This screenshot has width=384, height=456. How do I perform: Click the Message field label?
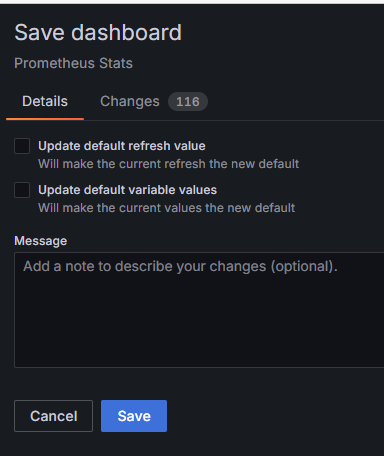click(41, 241)
